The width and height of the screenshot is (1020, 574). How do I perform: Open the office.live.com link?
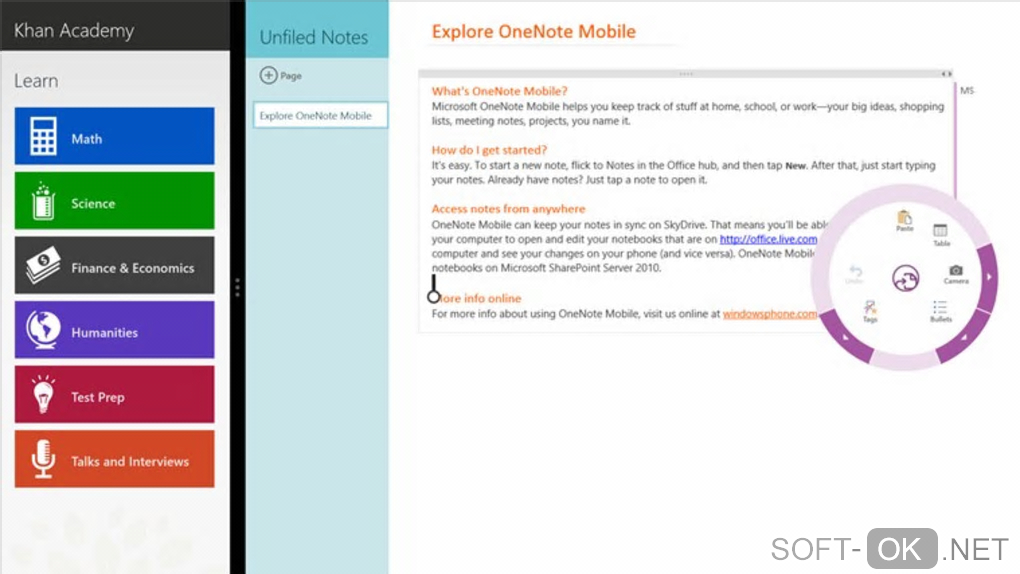point(768,239)
